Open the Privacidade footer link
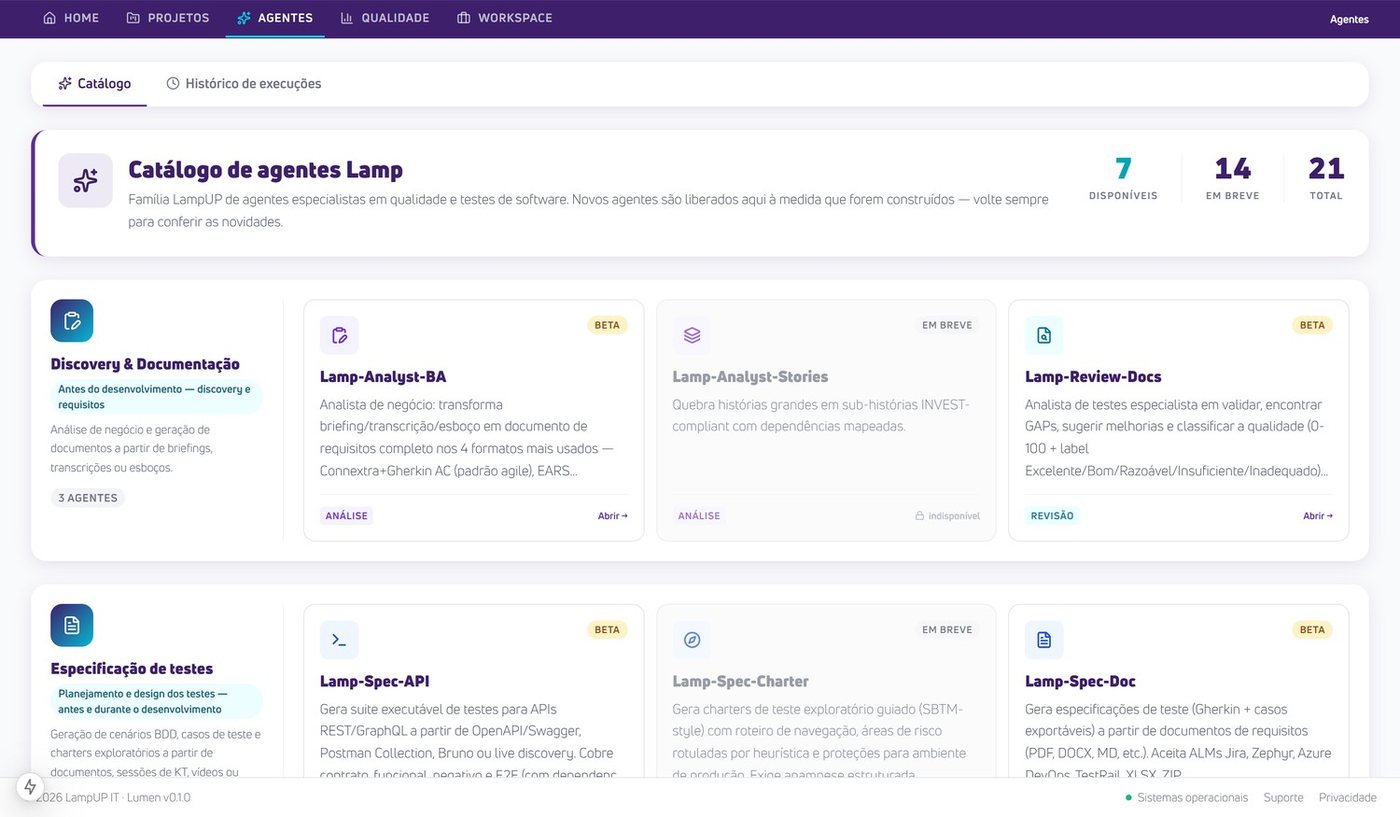This screenshot has height=817, width=1400. point(1348,798)
